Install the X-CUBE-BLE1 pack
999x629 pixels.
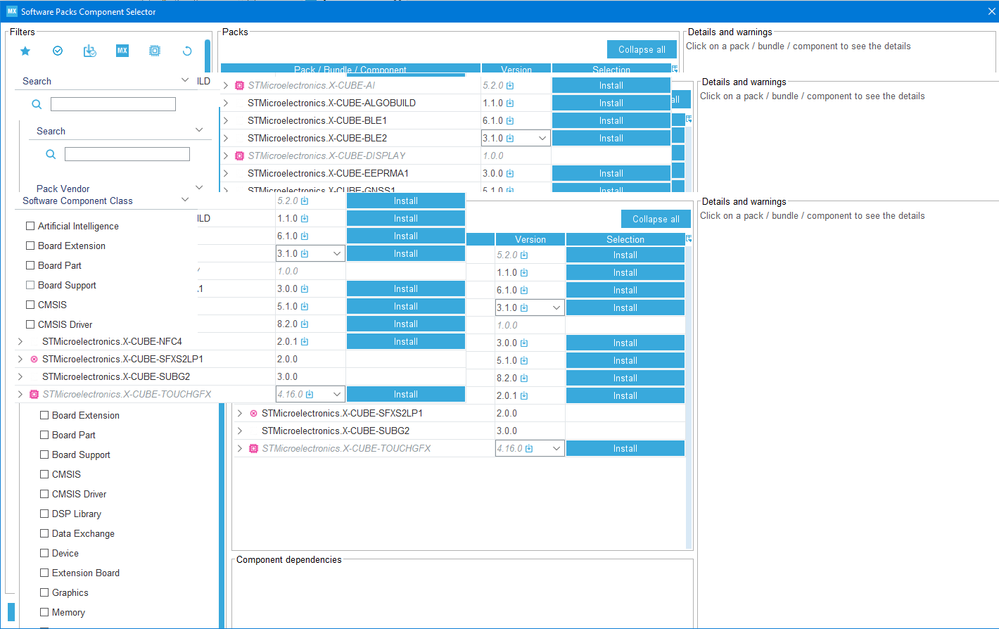[611, 120]
